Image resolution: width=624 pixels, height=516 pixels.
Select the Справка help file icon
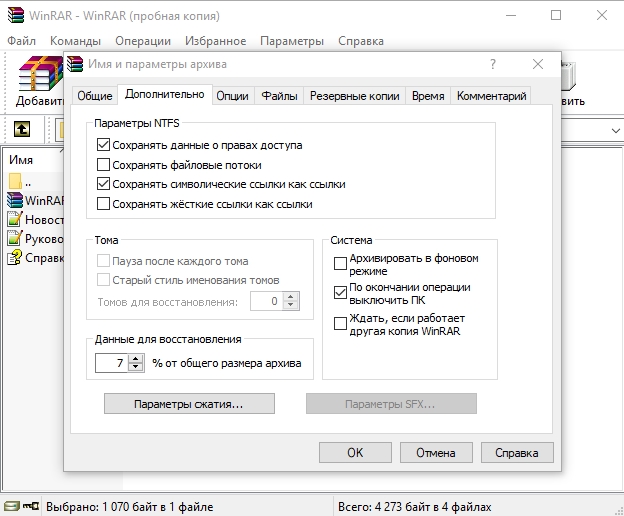click(15, 257)
